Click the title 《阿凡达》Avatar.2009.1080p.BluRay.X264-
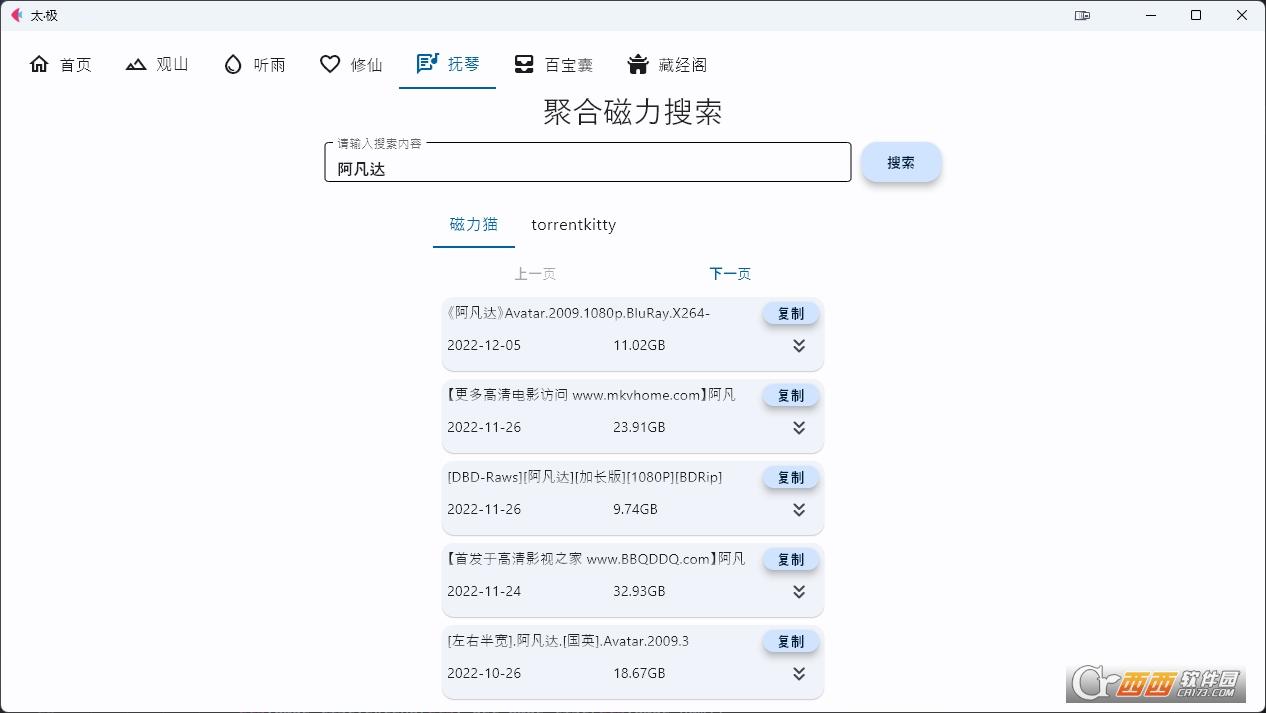The image size is (1266, 713). coord(578,313)
